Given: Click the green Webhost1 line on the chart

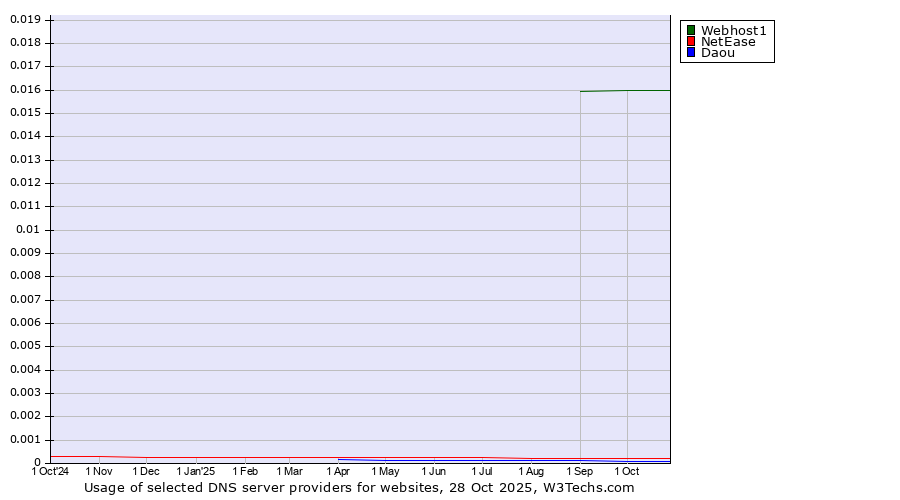Looking at the screenshot, I should (625, 91).
